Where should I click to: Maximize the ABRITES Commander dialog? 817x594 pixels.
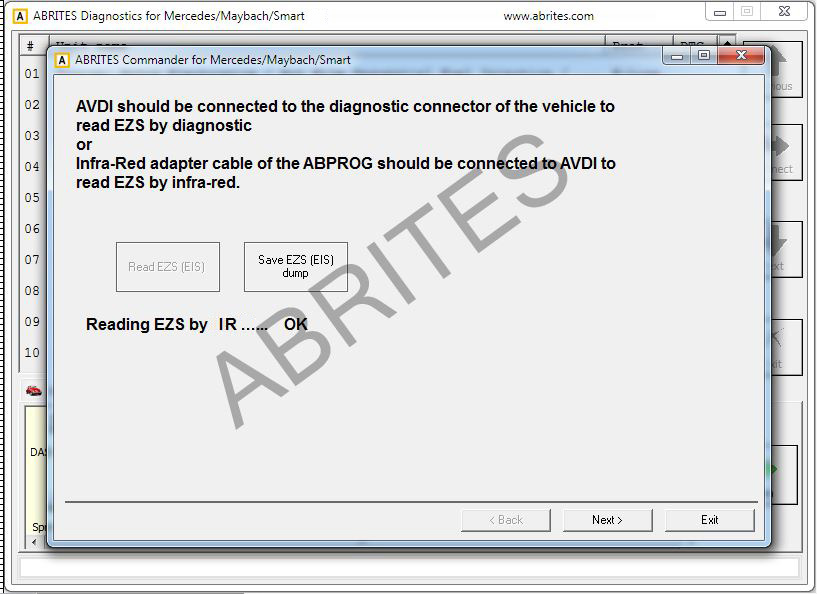[x=704, y=55]
